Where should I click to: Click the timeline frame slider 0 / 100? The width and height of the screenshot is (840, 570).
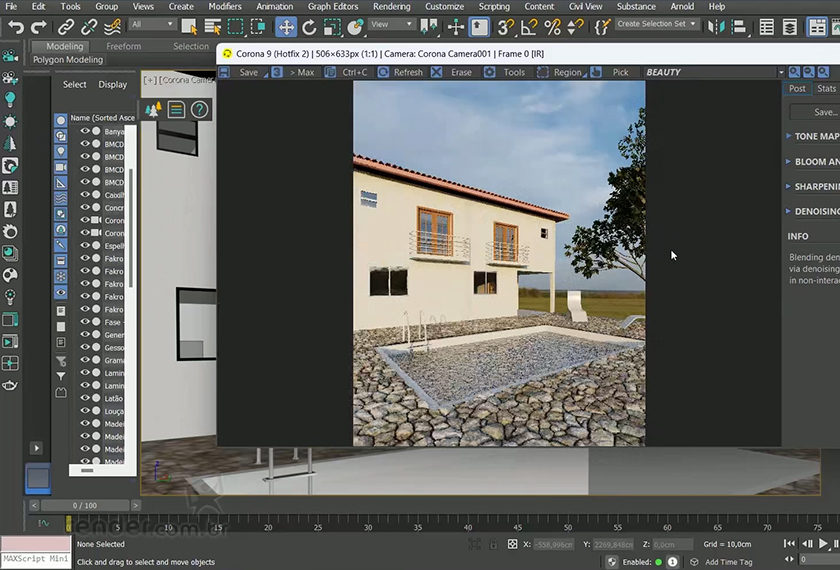click(x=85, y=506)
